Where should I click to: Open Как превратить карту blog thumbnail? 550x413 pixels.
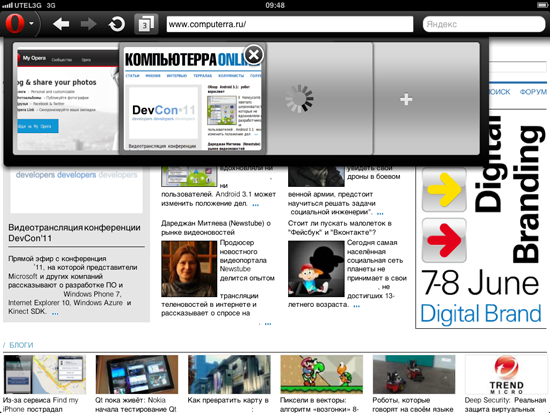click(x=229, y=374)
